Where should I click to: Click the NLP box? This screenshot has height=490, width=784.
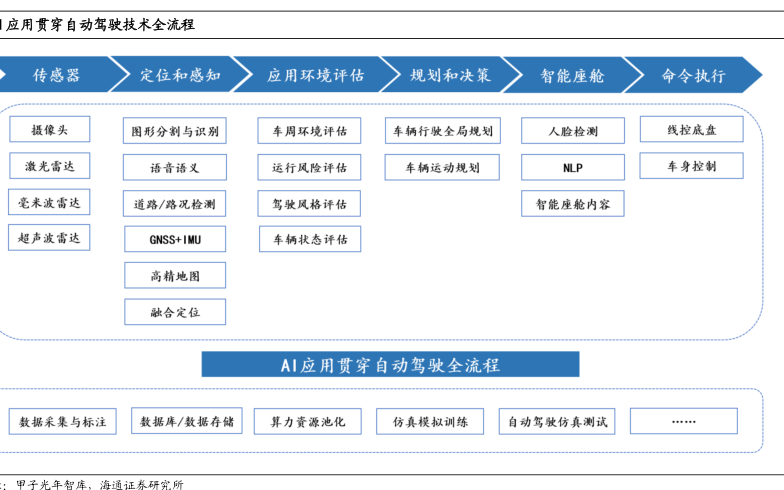click(572, 168)
